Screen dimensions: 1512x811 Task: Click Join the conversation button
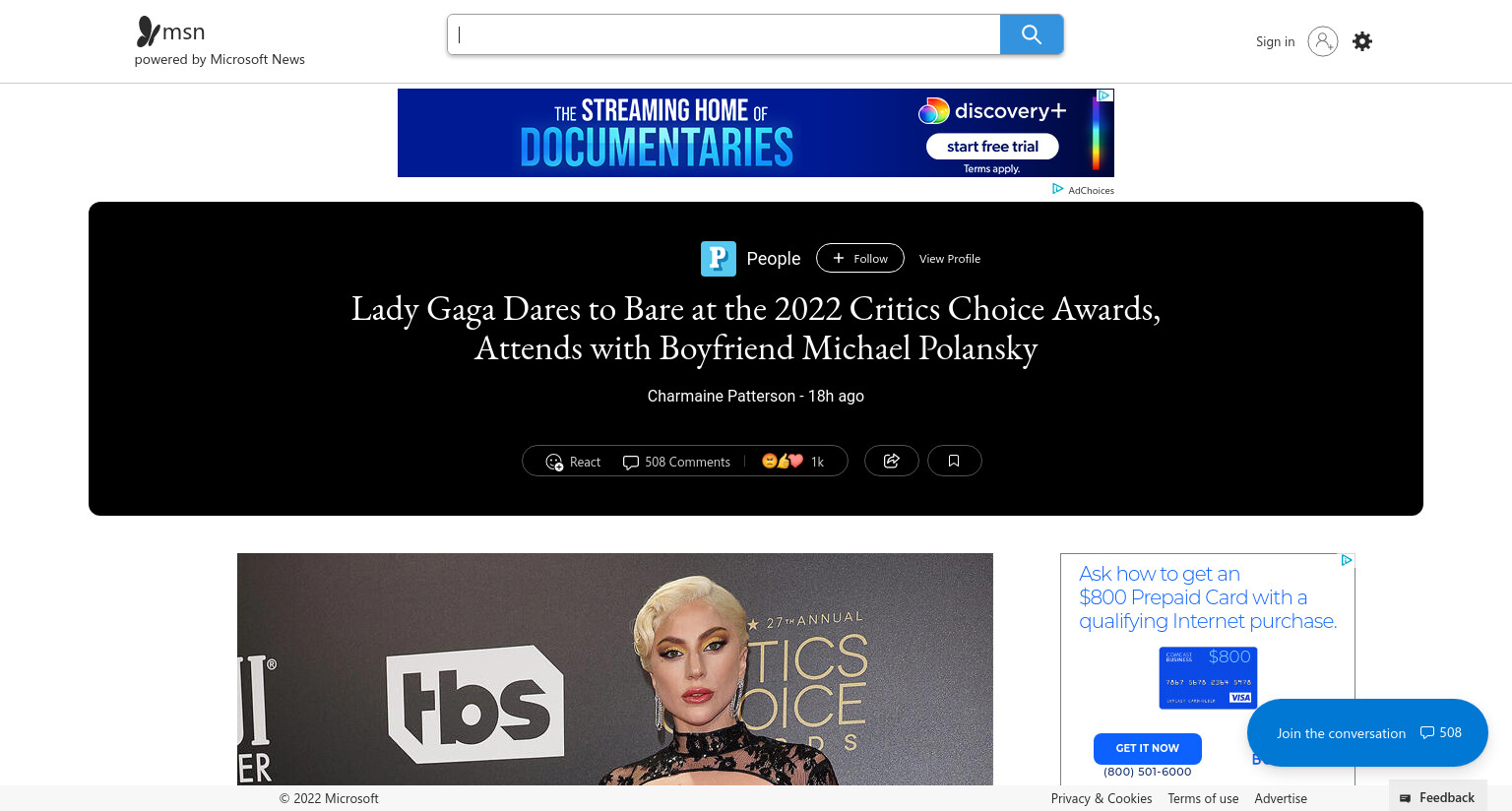point(1367,732)
